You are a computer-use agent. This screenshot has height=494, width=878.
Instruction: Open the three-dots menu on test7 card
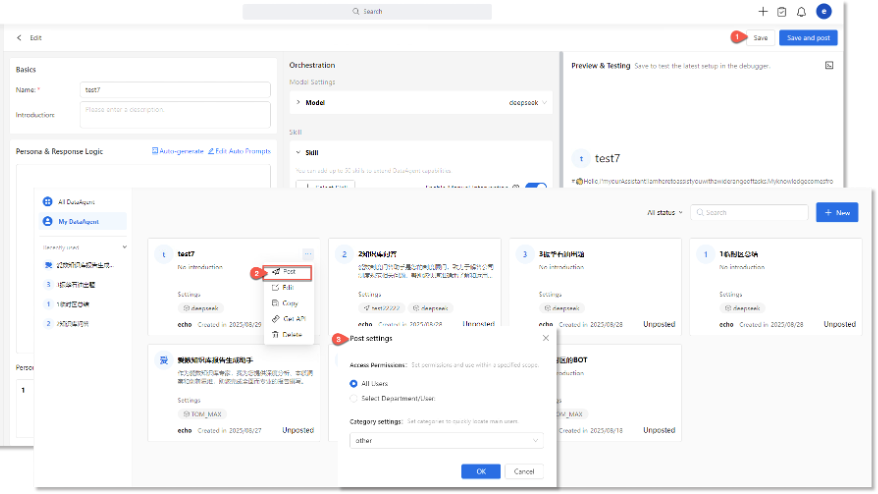click(x=309, y=254)
